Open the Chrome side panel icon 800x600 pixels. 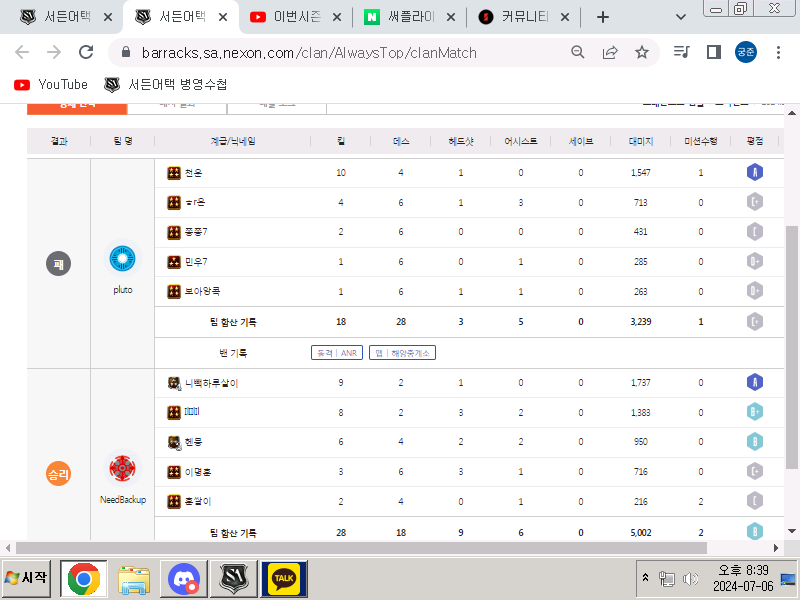pos(714,52)
